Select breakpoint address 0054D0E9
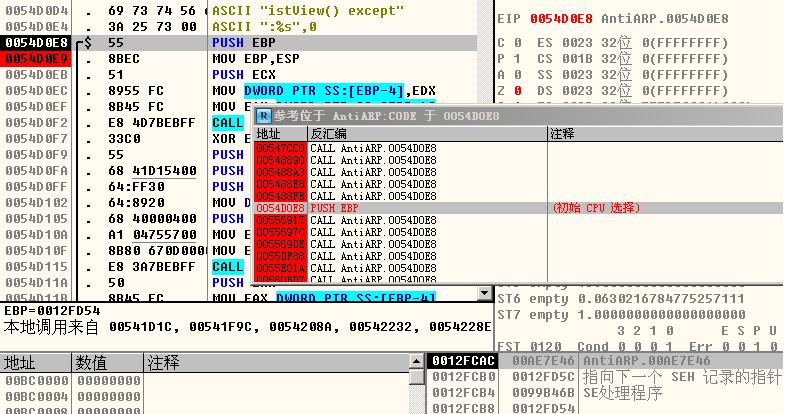The height and width of the screenshot is (414, 788). click(x=36, y=59)
